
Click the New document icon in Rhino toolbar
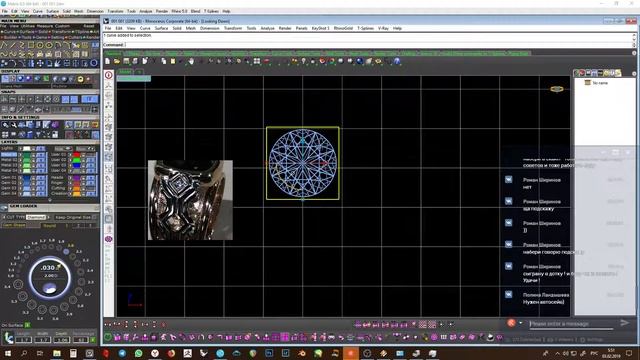pos(107,61)
